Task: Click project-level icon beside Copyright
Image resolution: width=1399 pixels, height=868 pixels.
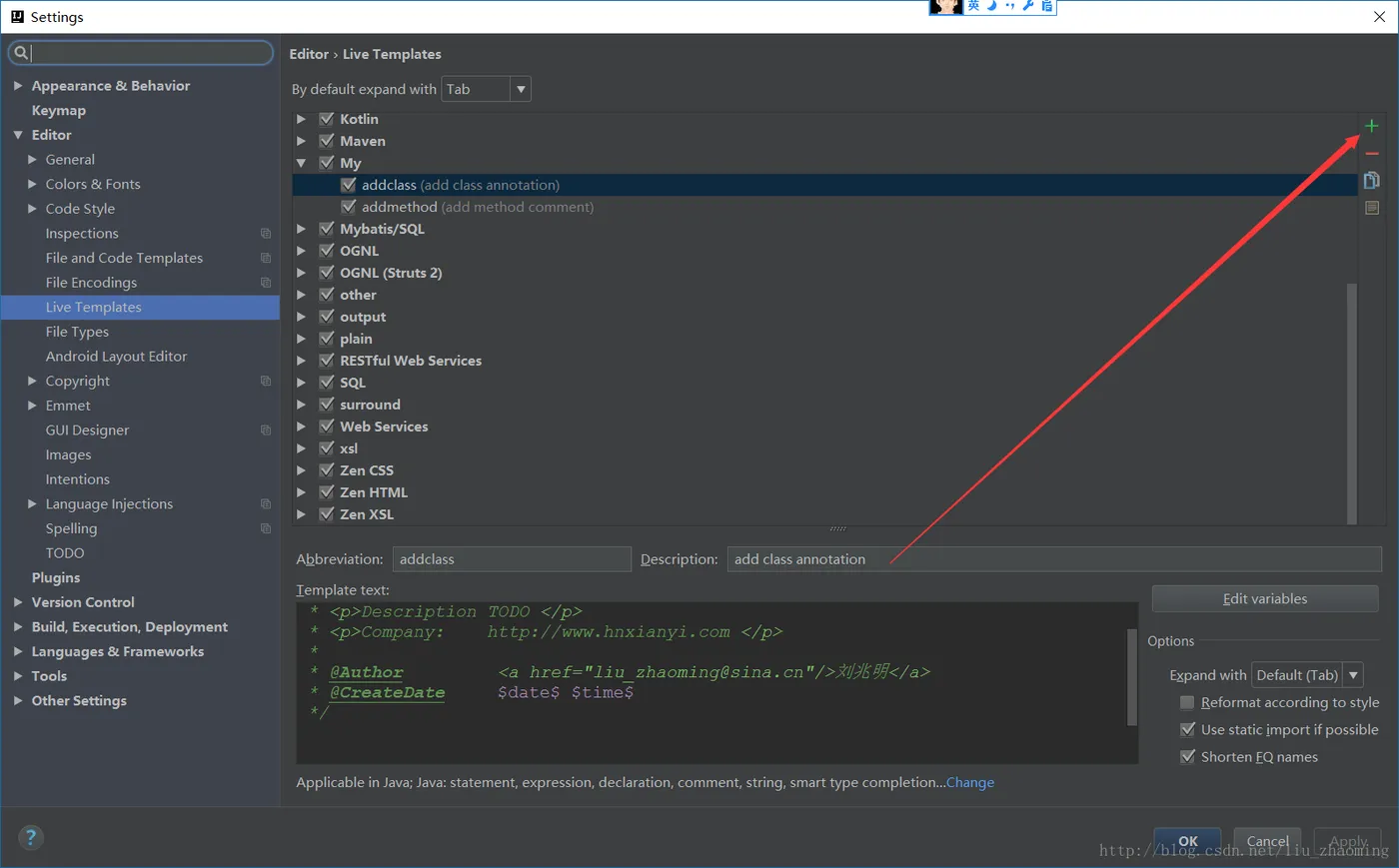Action: pyautogui.click(x=266, y=381)
